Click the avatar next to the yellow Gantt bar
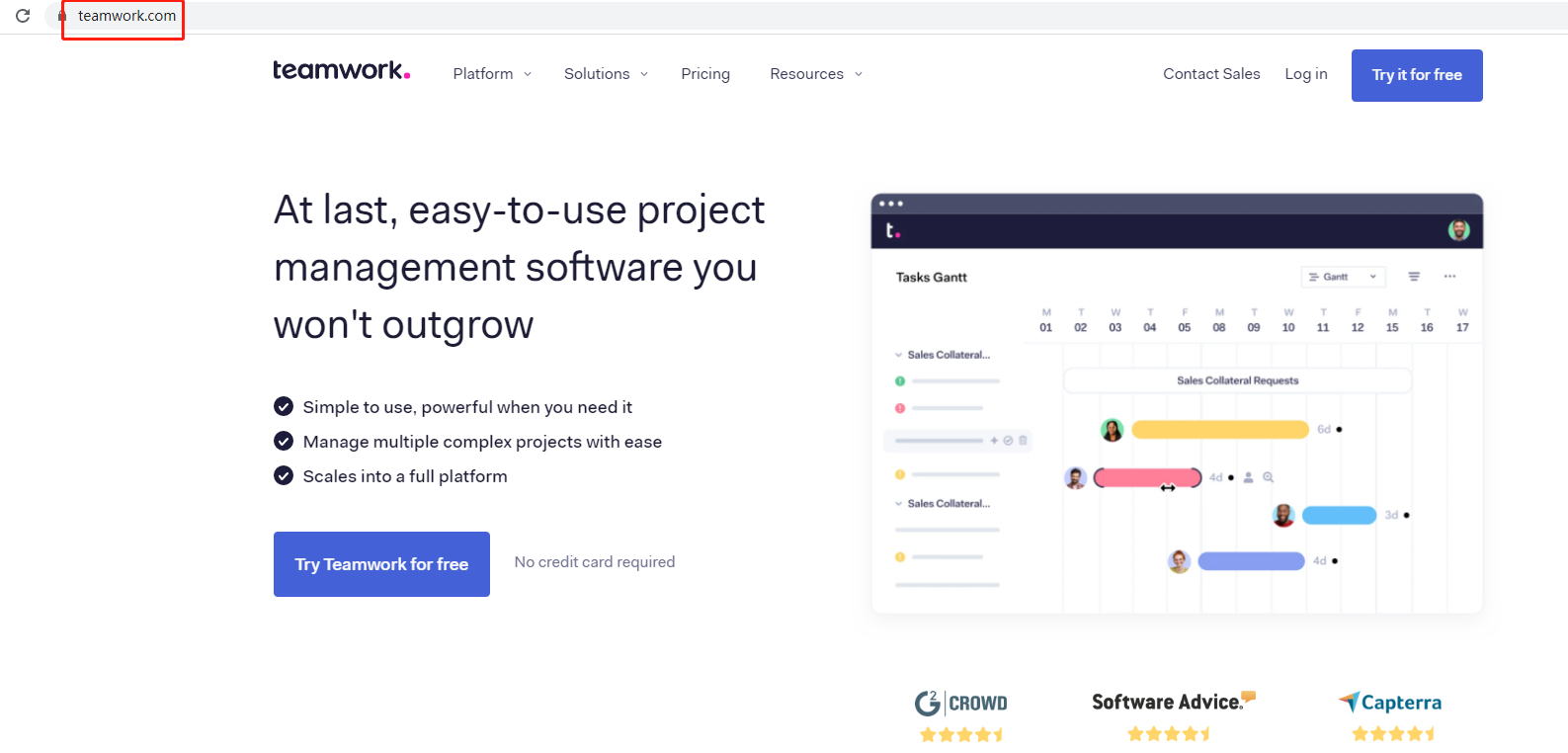This screenshot has height=753, width=1568. pyautogui.click(x=1112, y=430)
